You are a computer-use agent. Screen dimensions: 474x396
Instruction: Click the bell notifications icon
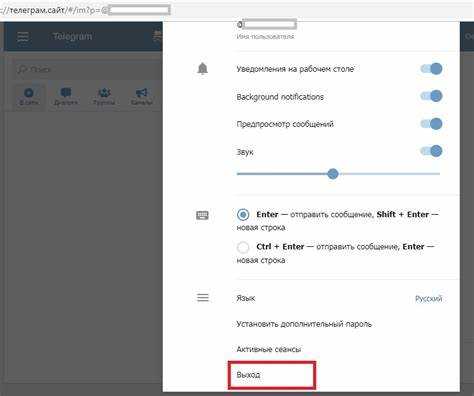pyautogui.click(x=203, y=69)
